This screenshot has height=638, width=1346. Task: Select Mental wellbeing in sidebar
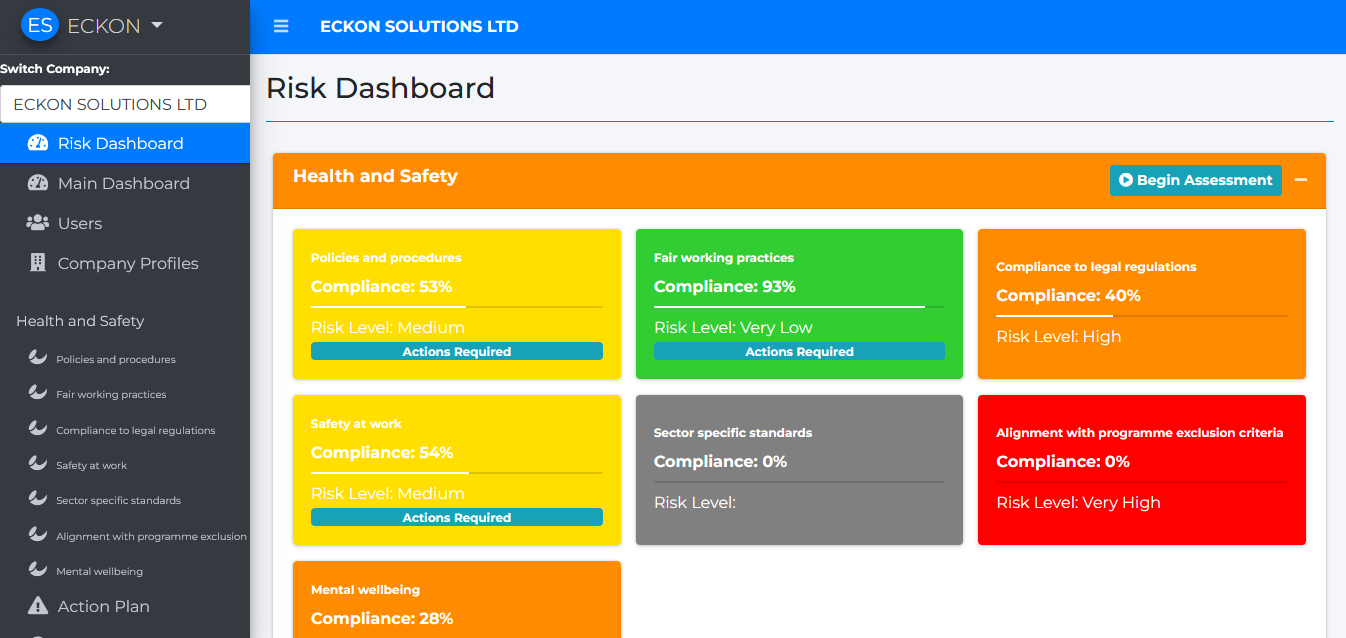pos(99,571)
